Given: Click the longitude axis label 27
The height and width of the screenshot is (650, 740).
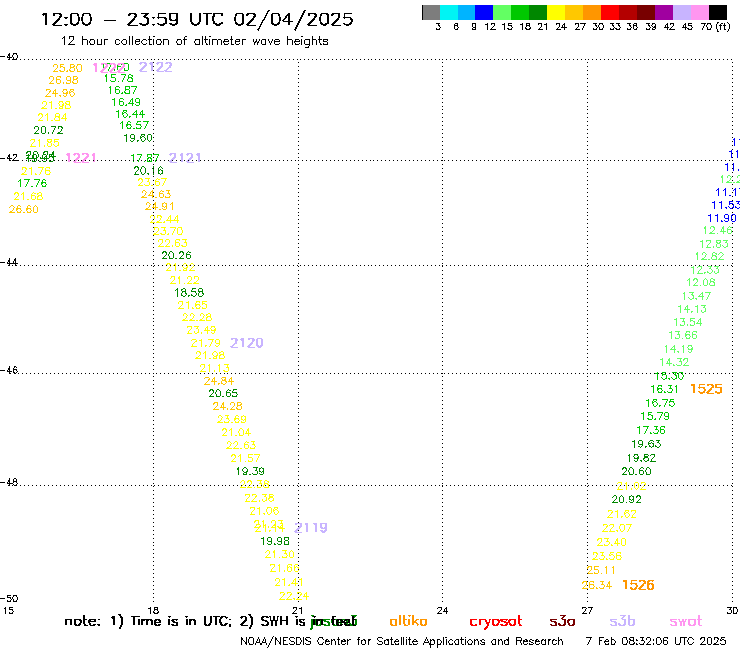Looking at the screenshot, I should coord(587,611).
